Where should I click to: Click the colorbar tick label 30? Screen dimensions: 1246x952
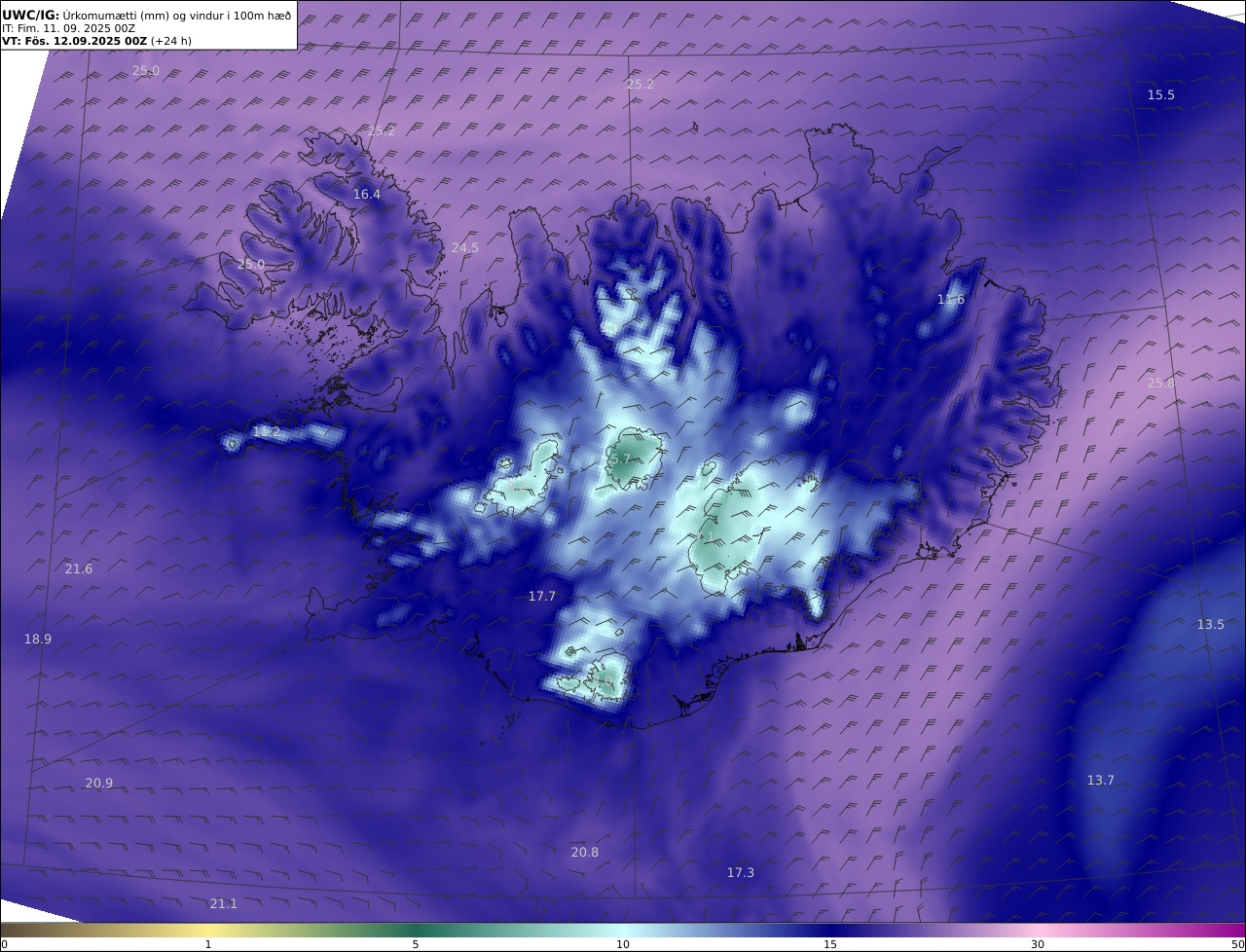(1038, 944)
